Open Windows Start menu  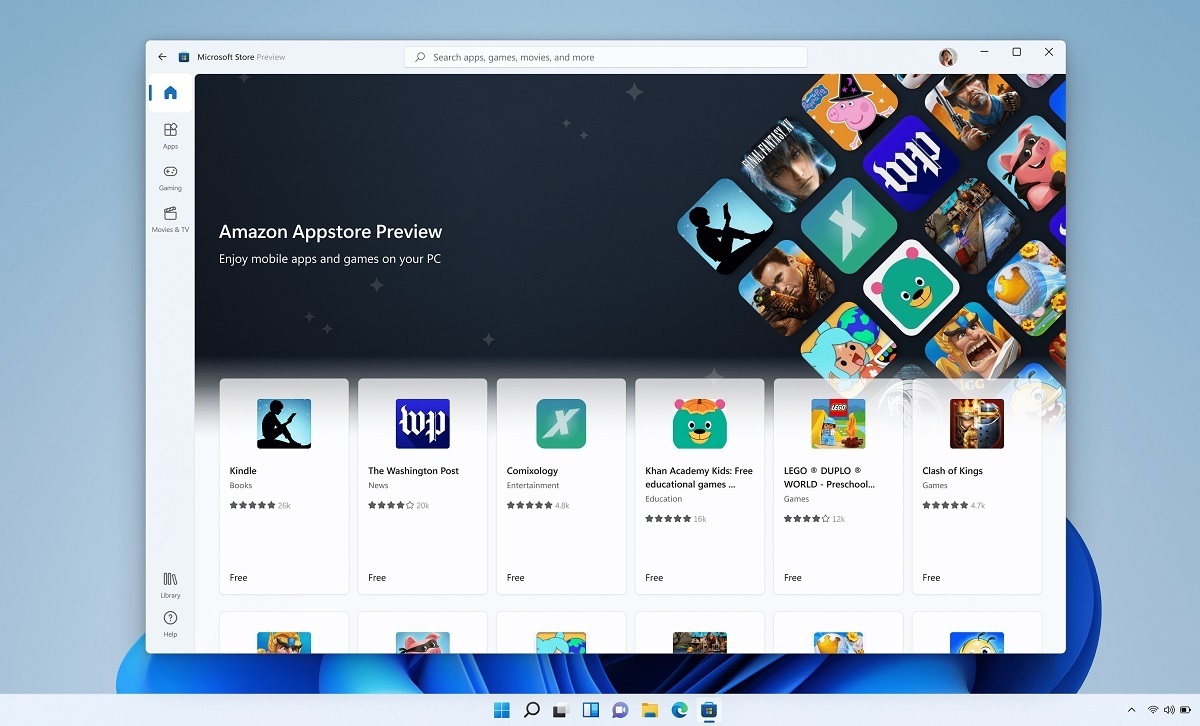click(x=501, y=710)
